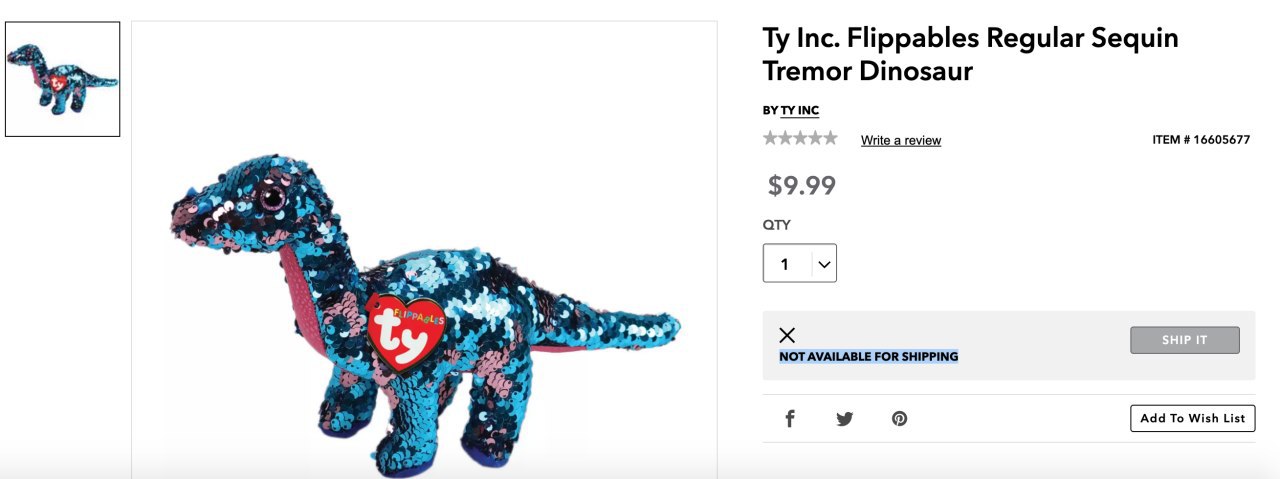
Task: Share product via Twitter icon
Action: tap(845, 419)
